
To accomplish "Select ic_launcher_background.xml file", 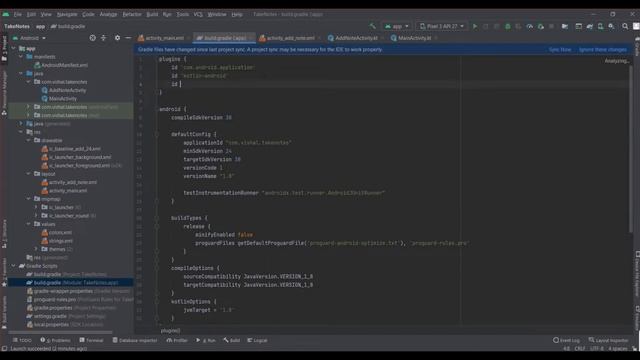I will [x=76, y=157].
